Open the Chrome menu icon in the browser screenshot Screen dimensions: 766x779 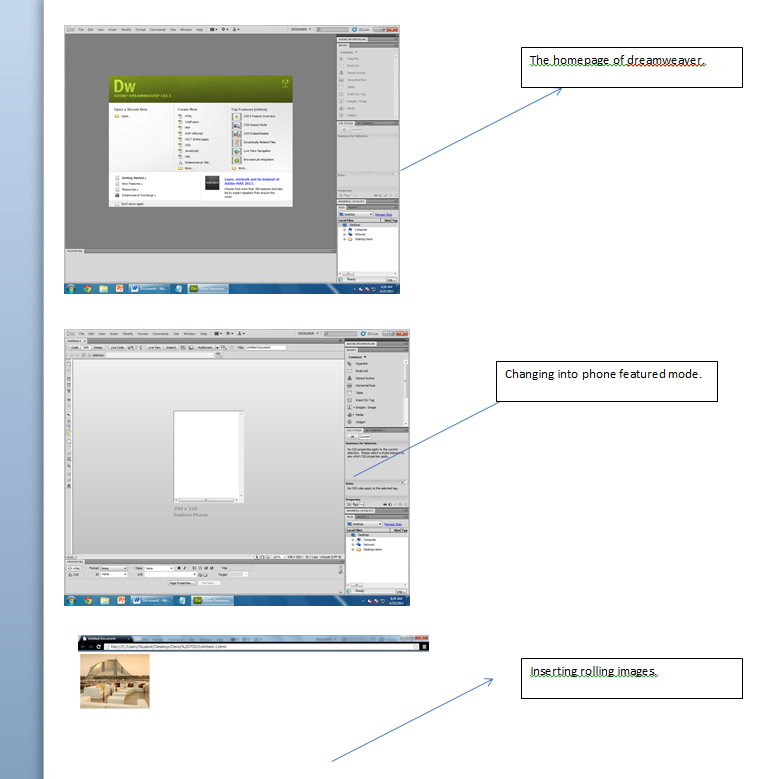tap(424, 647)
